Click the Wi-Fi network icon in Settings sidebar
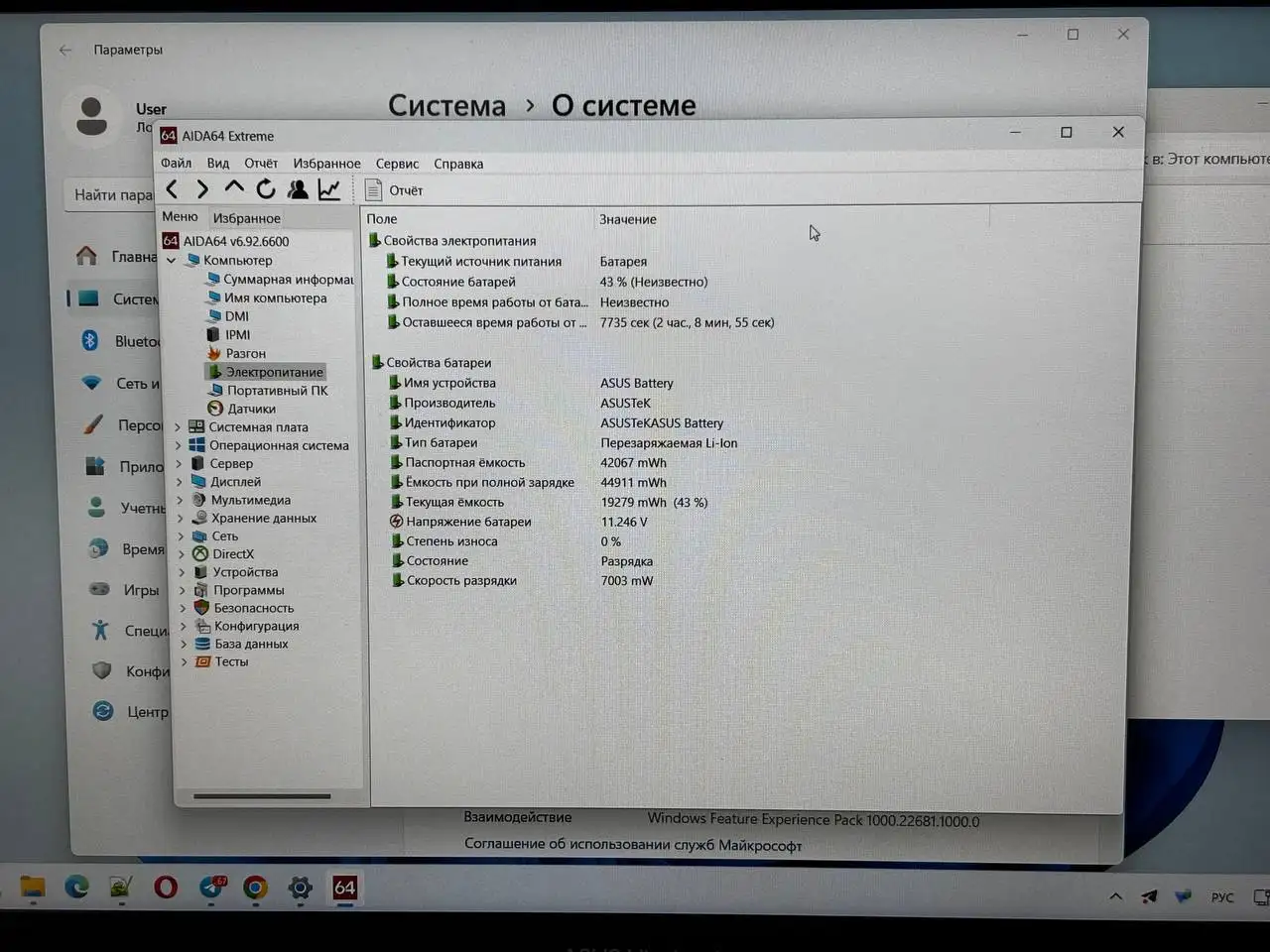The image size is (1270, 952). [x=91, y=383]
